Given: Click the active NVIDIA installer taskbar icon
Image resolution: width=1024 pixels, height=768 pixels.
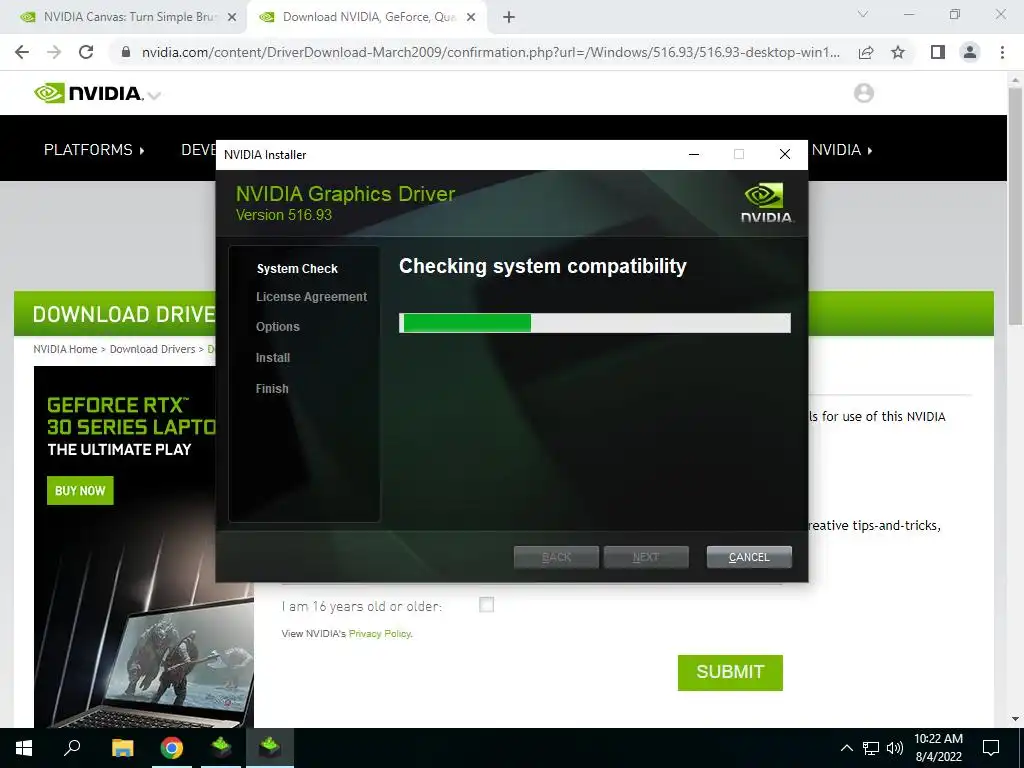Looking at the screenshot, I should point(270,748).
